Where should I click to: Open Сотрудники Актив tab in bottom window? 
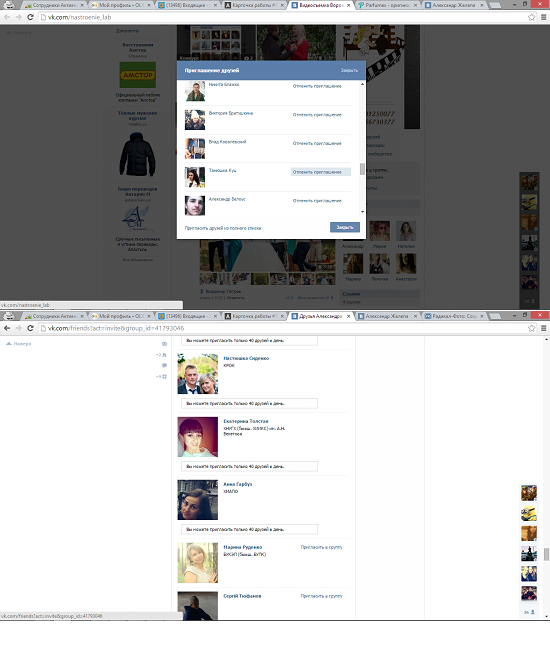tap(54, 316)
